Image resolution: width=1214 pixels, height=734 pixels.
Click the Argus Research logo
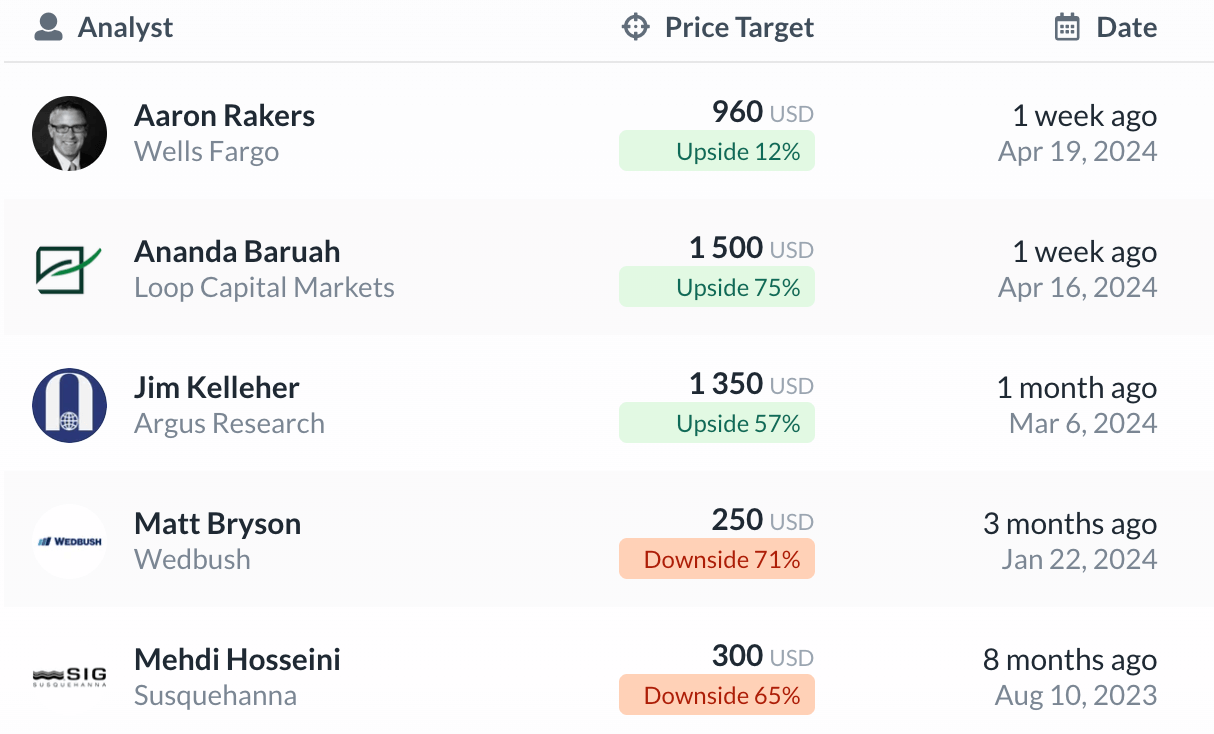pyautogui.click(x=69, y=405)
